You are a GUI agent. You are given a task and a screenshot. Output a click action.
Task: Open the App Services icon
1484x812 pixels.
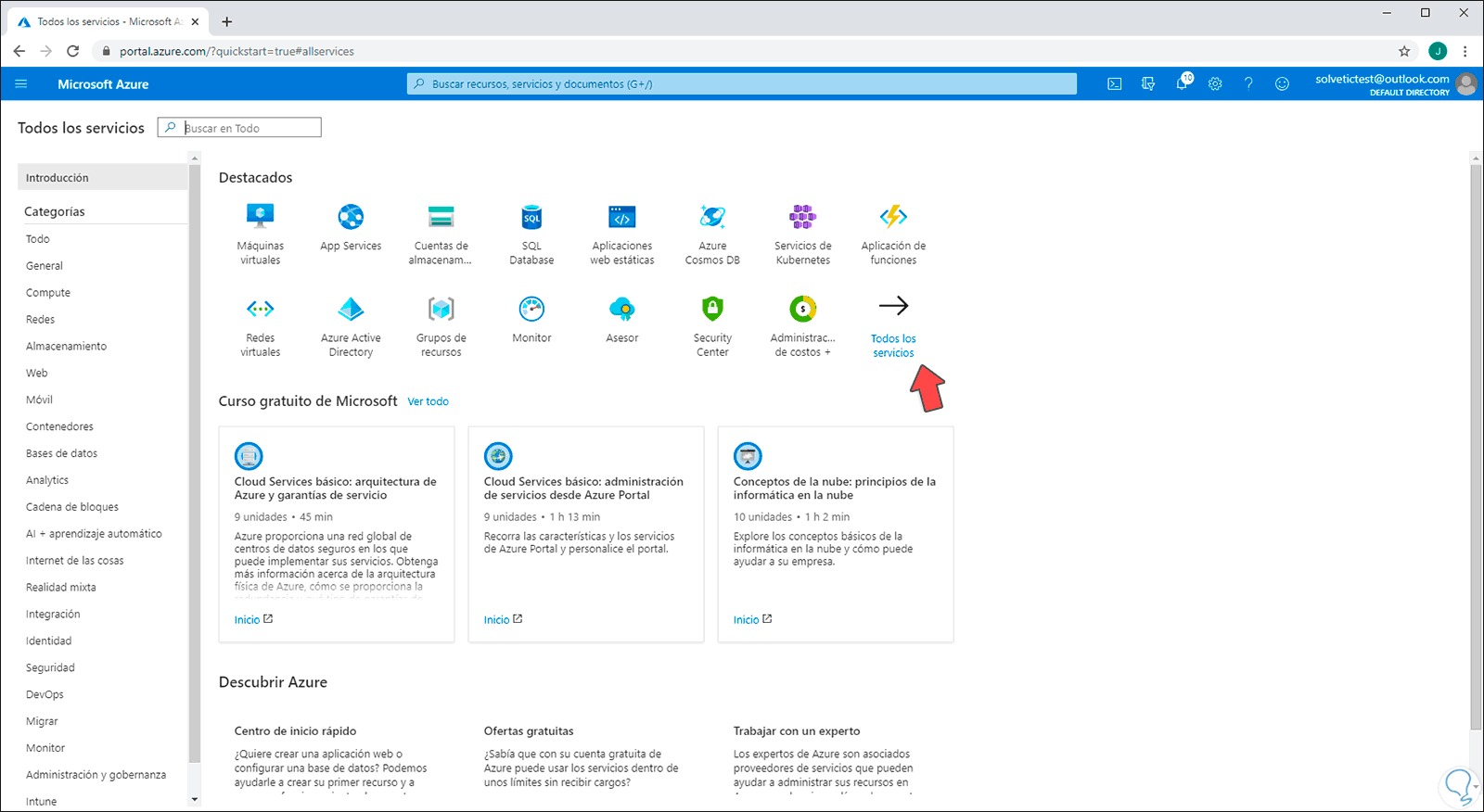tap(351, 217)
